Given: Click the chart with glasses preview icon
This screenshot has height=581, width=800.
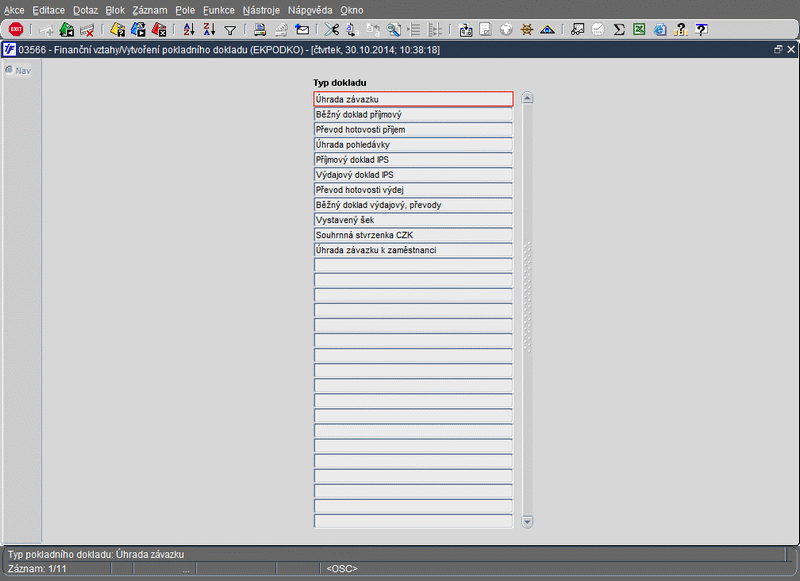Looking at the screenshot, I should [x=578, y=30].
